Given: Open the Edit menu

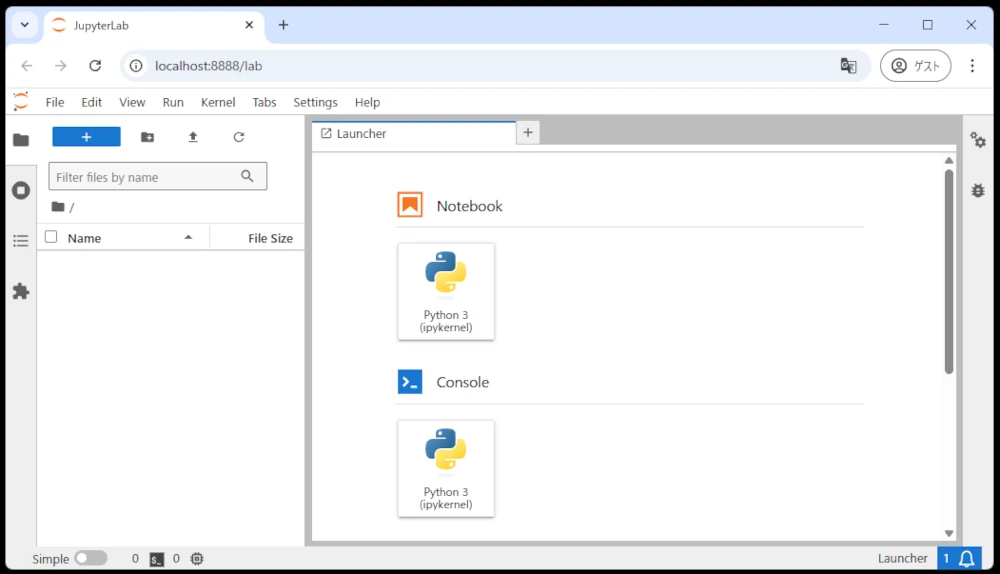Looking at the screenshot, I should tap(91, 102).
